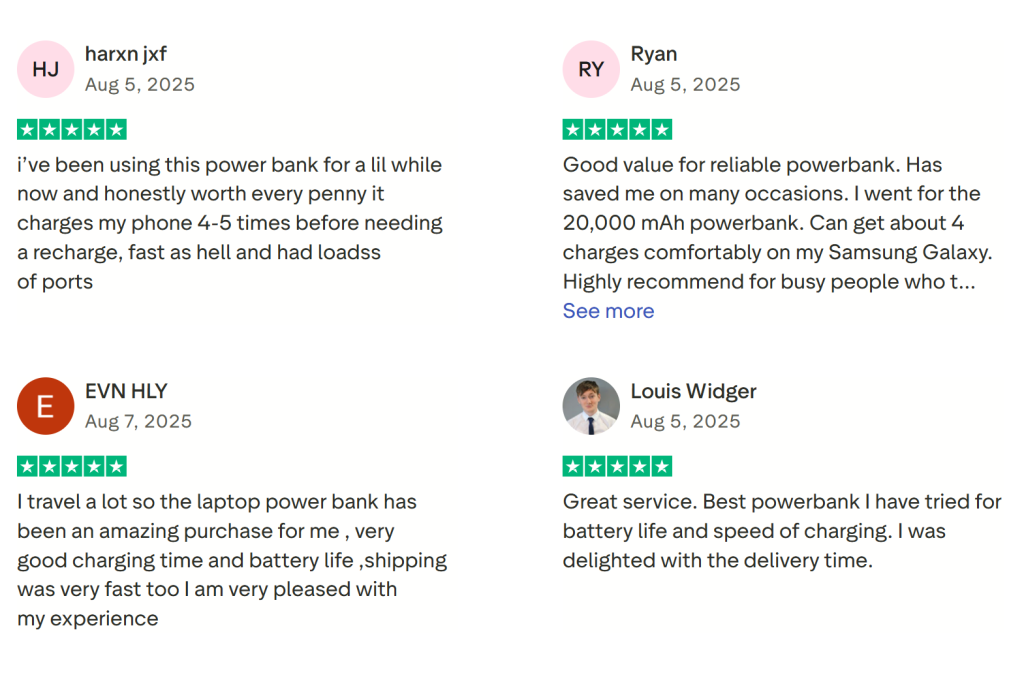This screenshot has height=675, width=1024.
Task: Open reviewer name Ryan
Action: click(x=654, y=54)
